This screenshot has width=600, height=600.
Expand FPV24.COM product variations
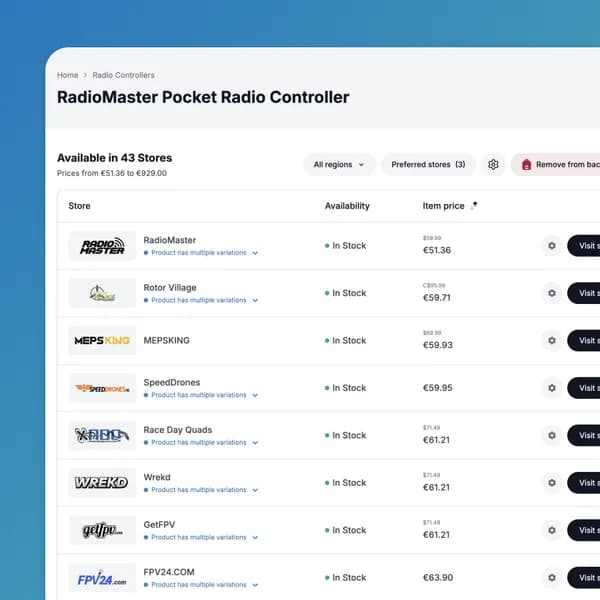click(x=201, y=585)
